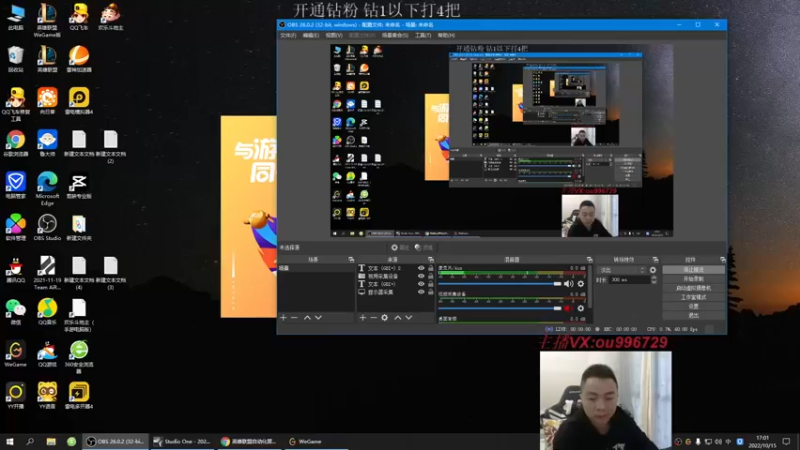This screenshot has width=800, height=450.
Task: Remove selected source with minus icon
Action: (373, 318)
